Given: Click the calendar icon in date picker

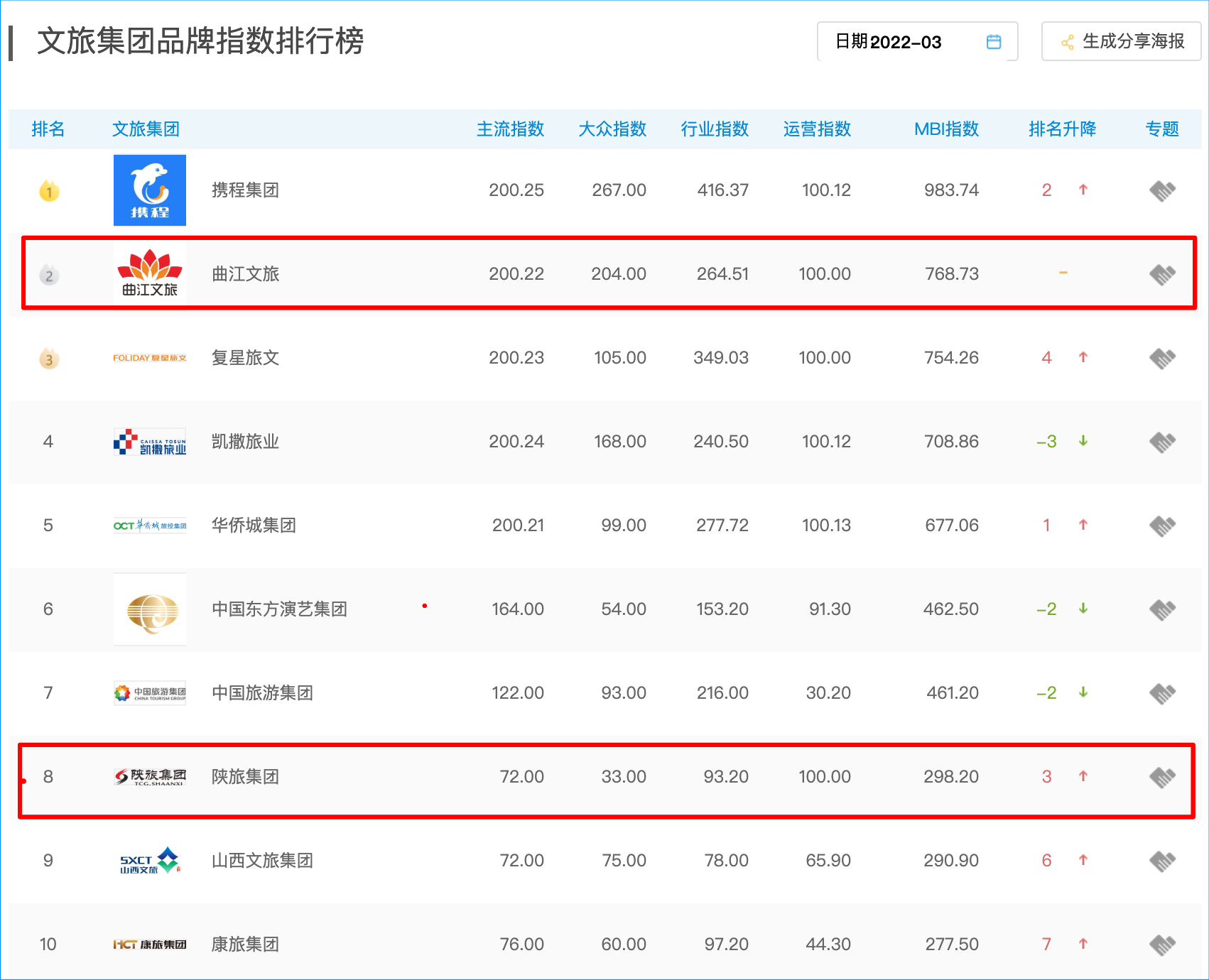Looking at the screenshot, I should [994, 42].
